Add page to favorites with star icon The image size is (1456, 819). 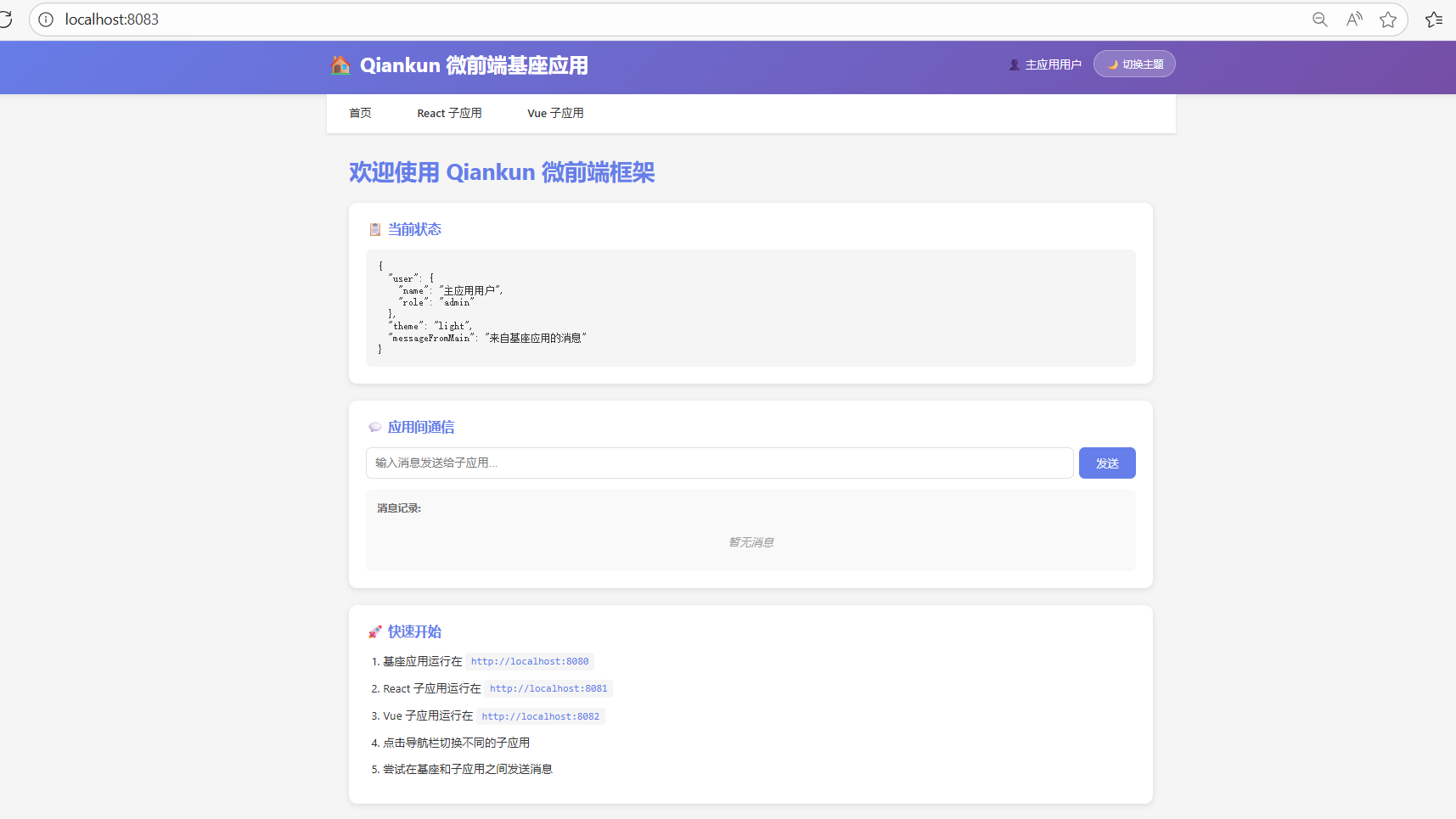[1388, 20]
